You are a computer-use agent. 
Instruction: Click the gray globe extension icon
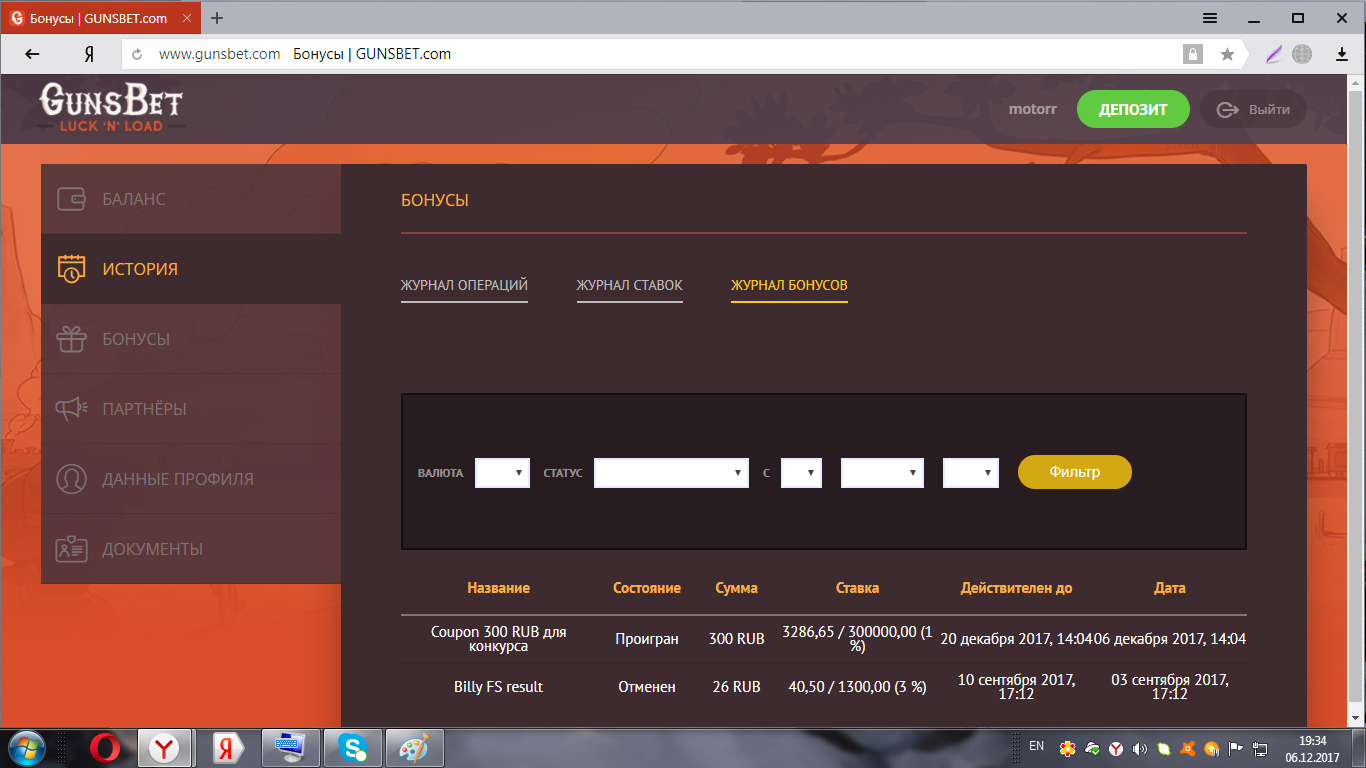pos(1302,54)
